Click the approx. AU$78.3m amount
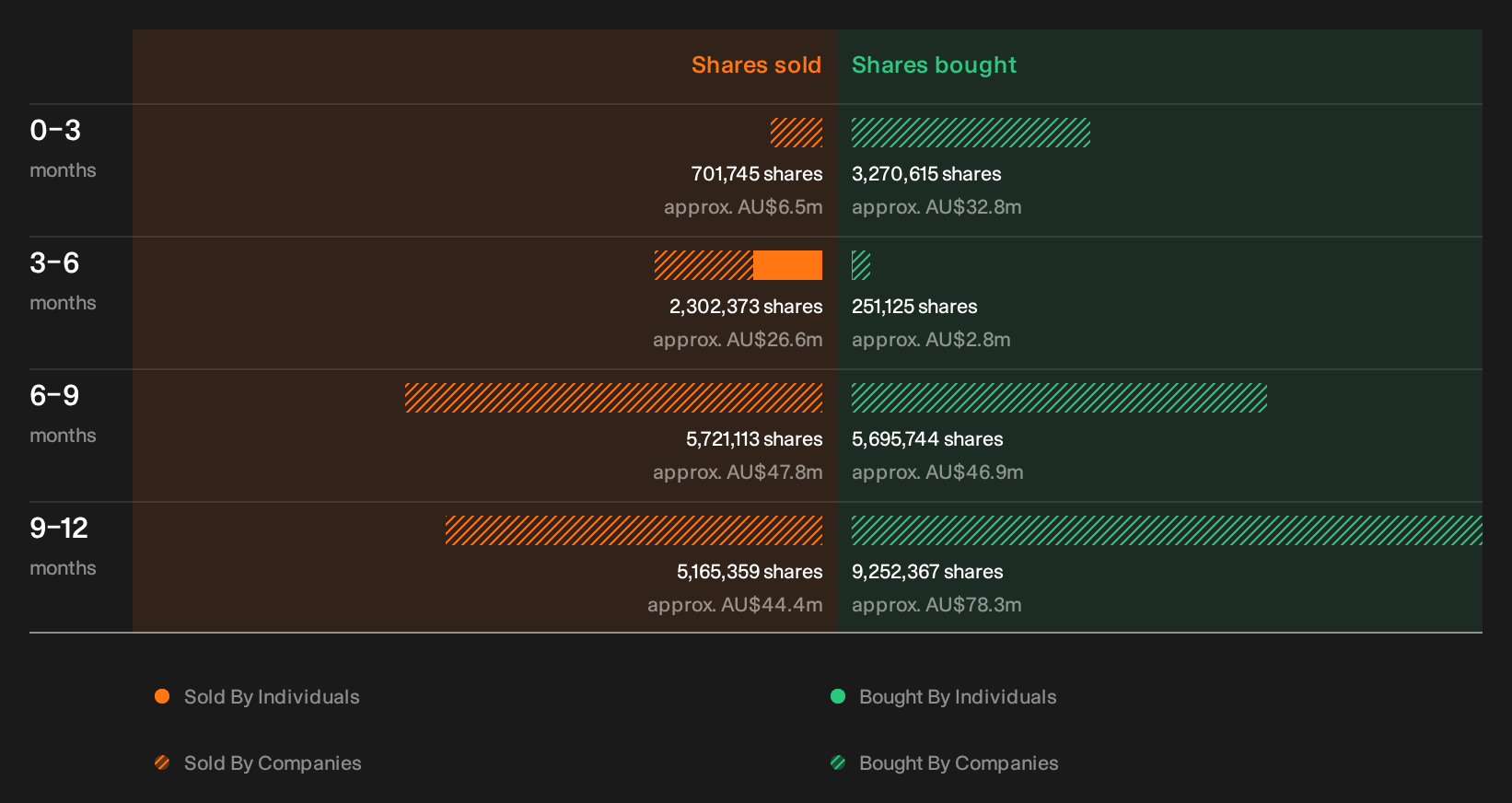Screen dimensions: 1512x803 [x=936, y=605]
